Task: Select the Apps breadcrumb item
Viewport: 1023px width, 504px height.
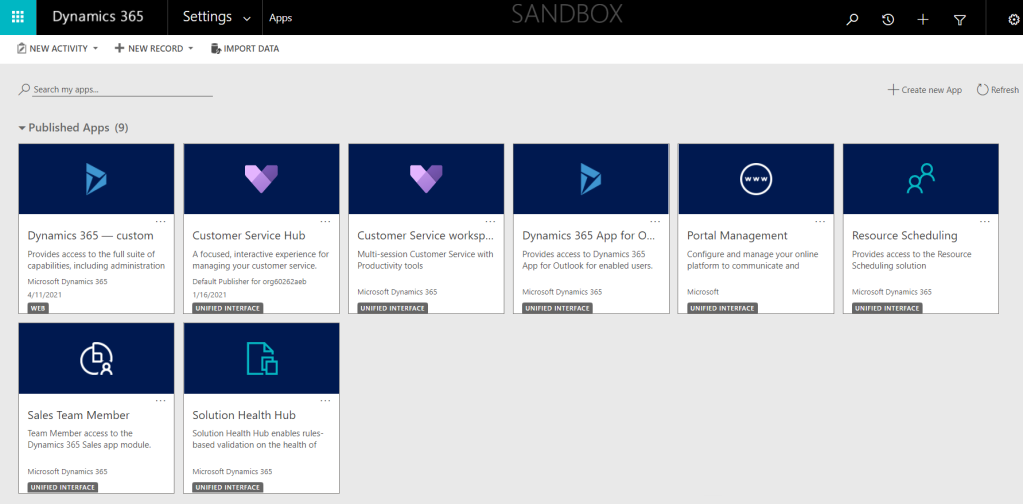Action: (x=281, y=18)
